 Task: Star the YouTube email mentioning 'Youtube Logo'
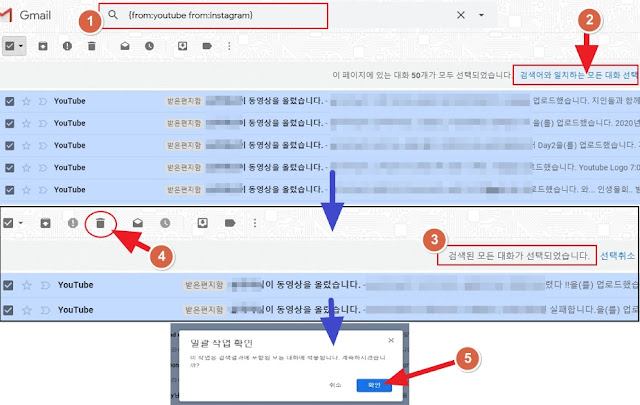coord(26,168)
